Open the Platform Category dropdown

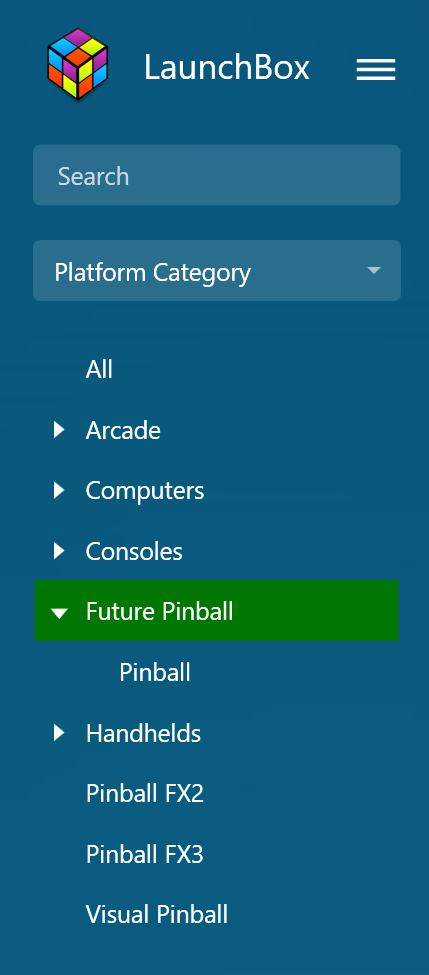pyautogui.click(x=216, y=270)
